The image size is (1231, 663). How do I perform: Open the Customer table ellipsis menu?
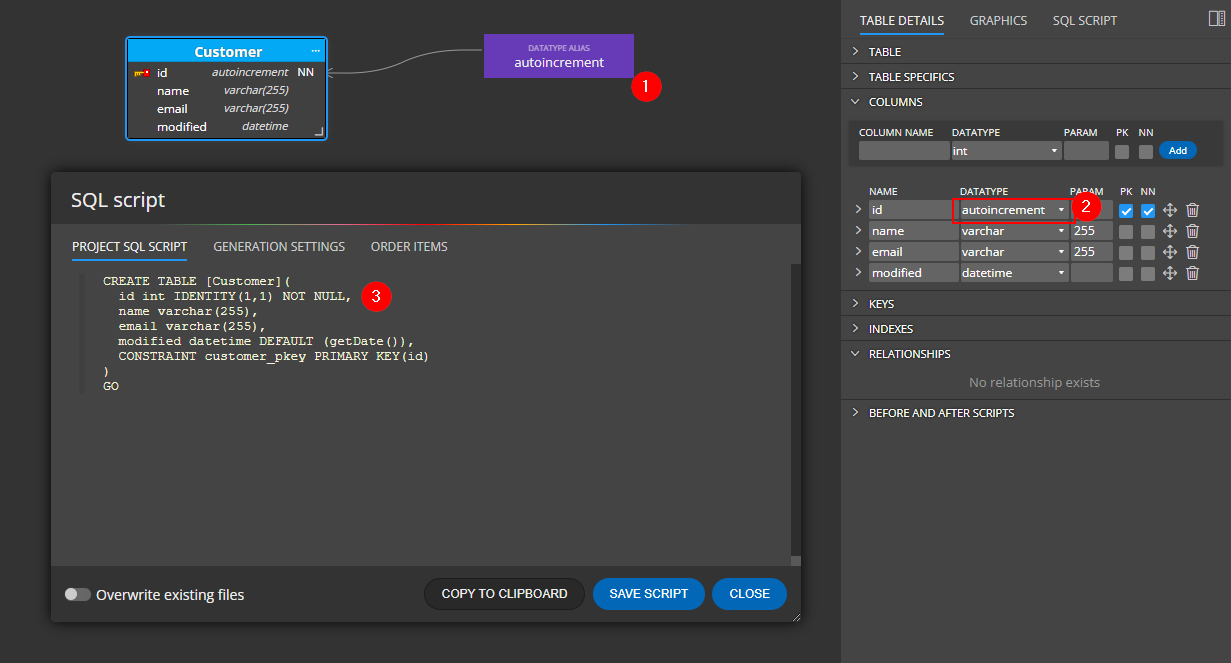pyautogui.click(x=316, y=51)
